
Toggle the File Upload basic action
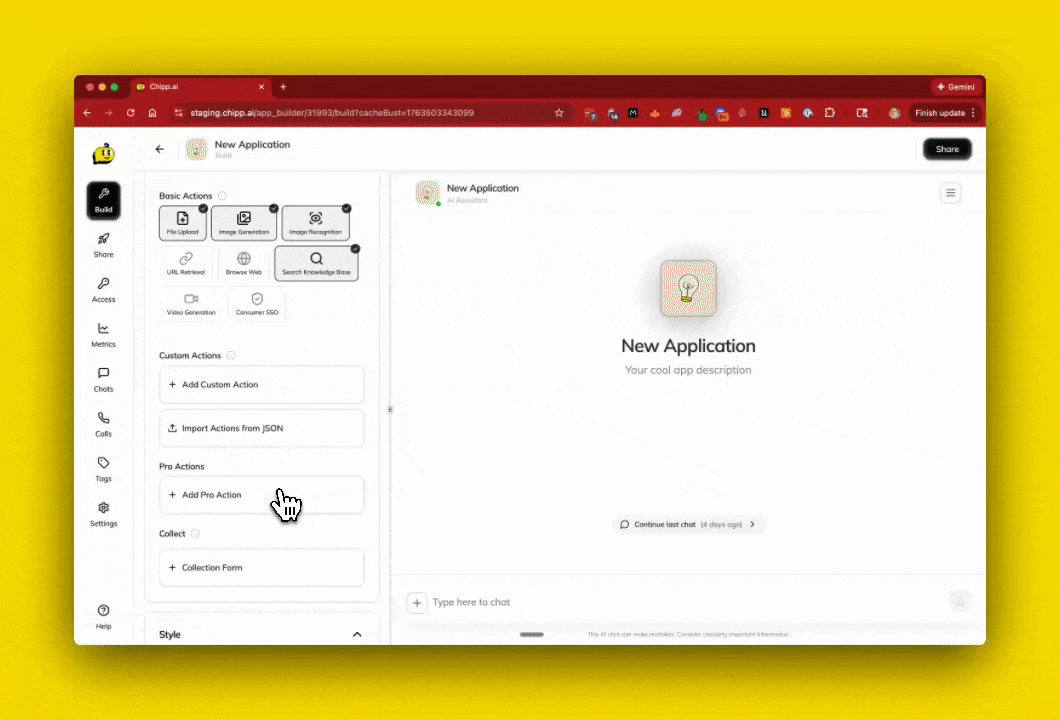(x=183, y=223)
